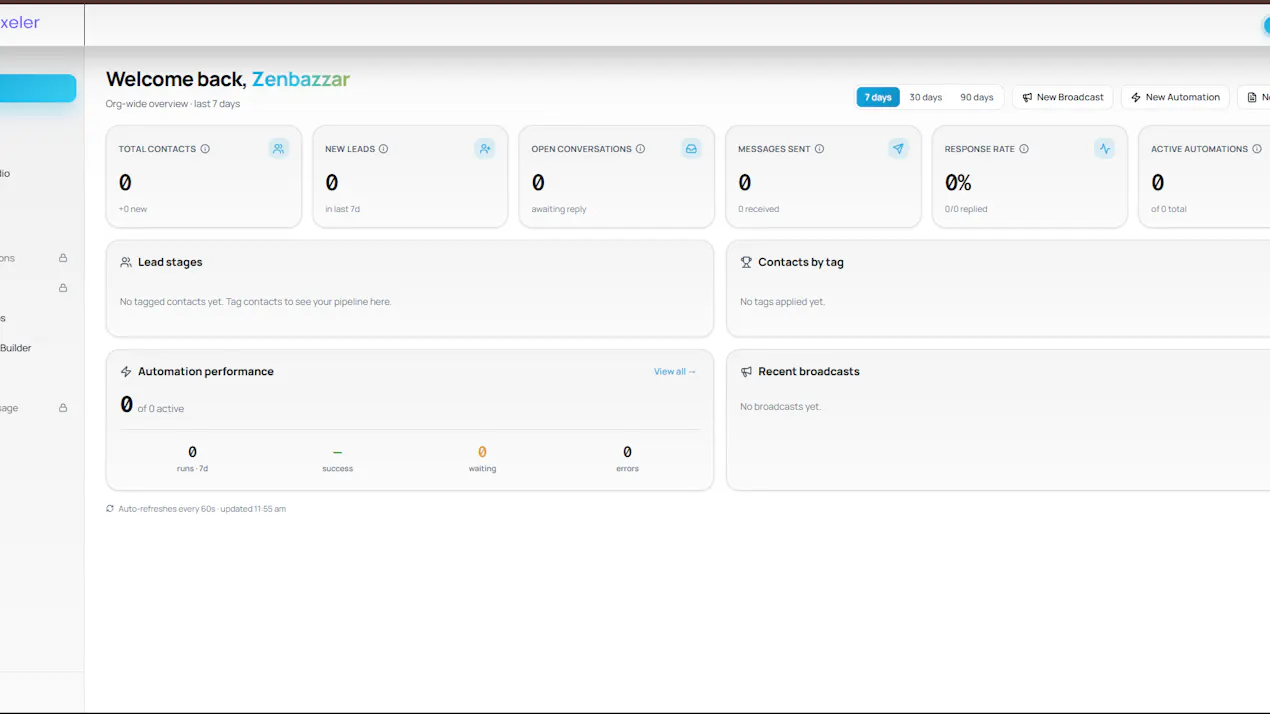Image resolution: width=1270 pixels, height=714 pixels.
Task: Click the 'No tags applied yet.' message
Action: 783,302
